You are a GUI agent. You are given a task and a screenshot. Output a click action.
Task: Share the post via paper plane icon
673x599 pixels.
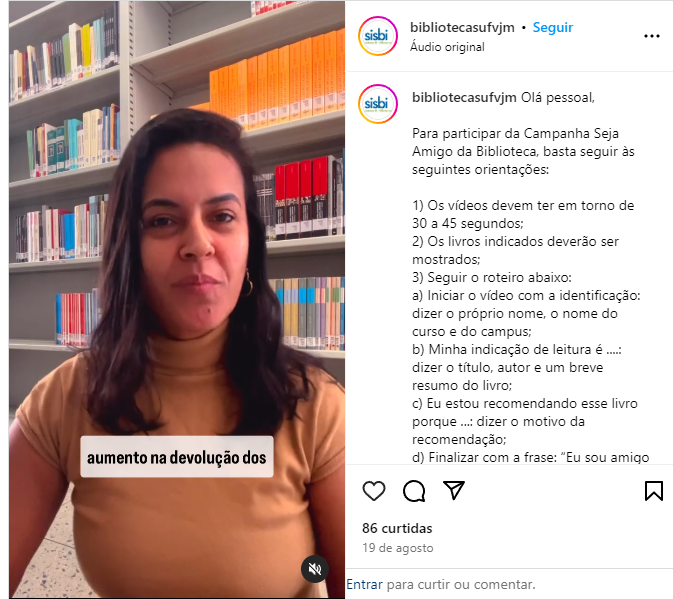tap(454, 490)
